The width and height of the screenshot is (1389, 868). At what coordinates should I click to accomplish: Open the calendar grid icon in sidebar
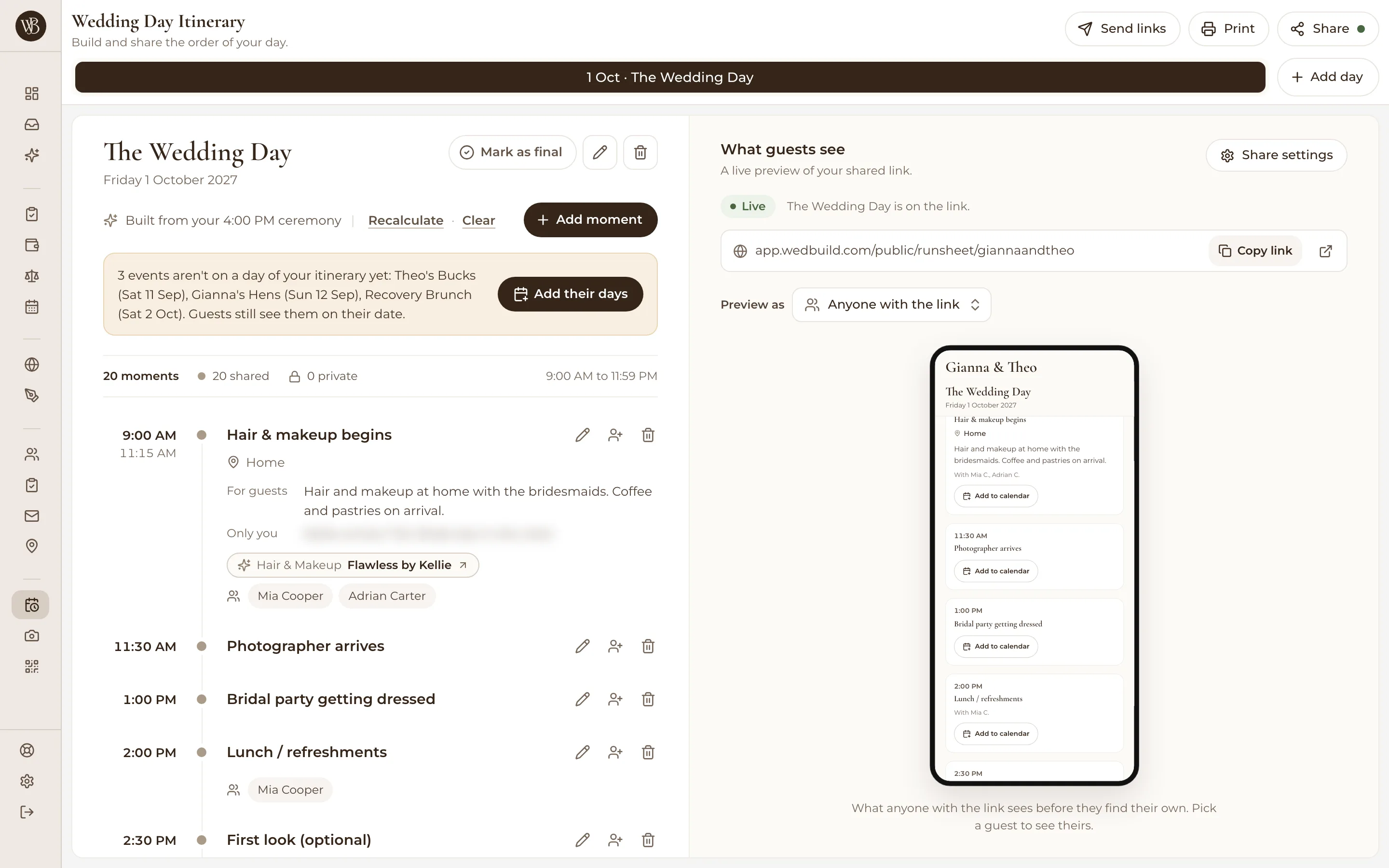31,307
